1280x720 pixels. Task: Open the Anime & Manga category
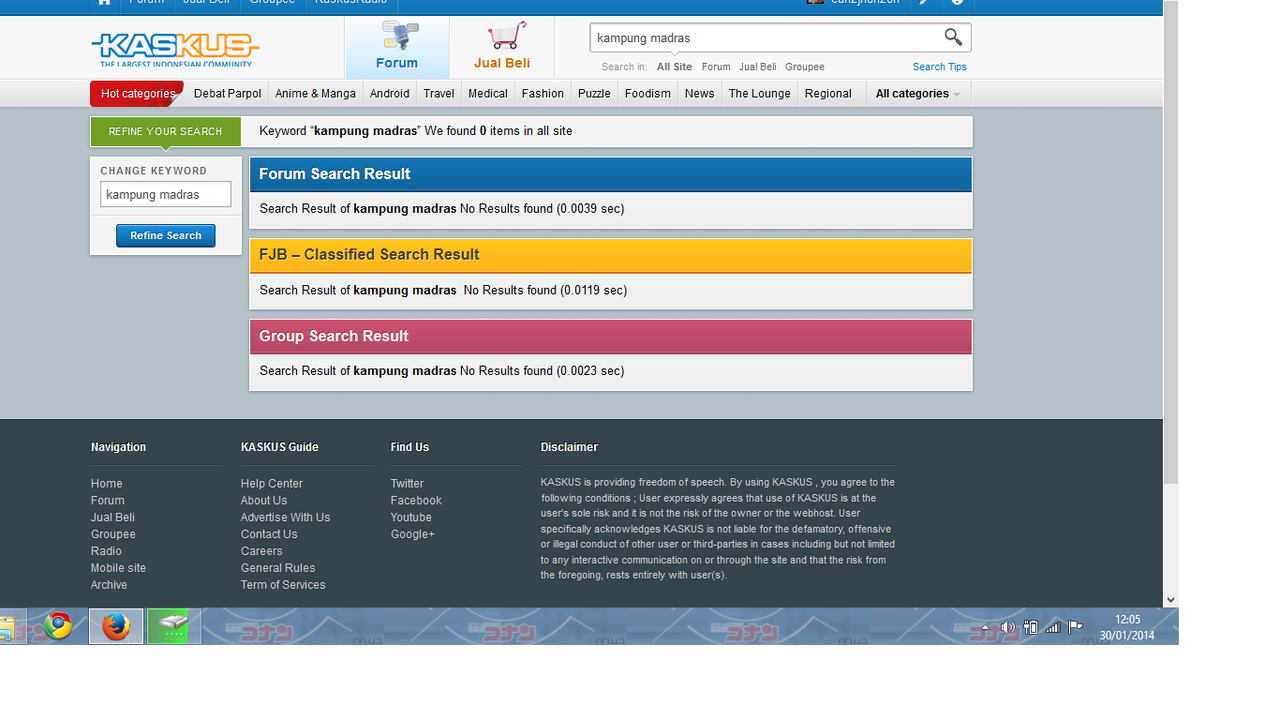click(315, 94)
